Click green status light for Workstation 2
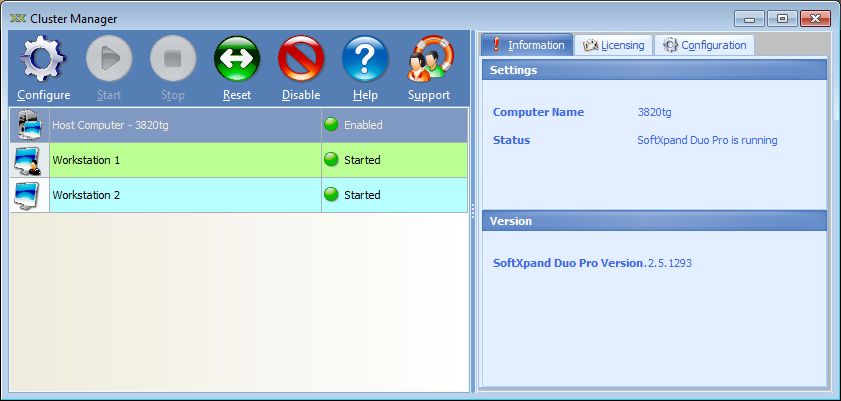 331,195
